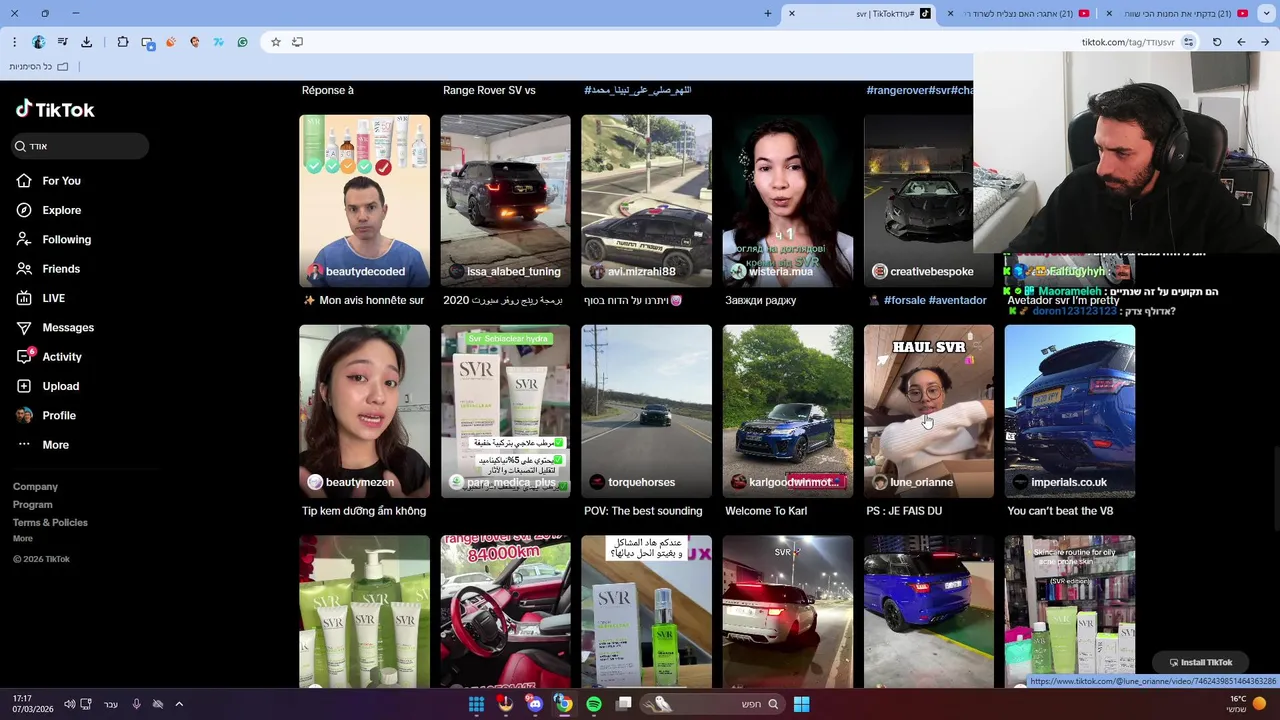Click the weather widget in the taskbar

click(1247, 704)
